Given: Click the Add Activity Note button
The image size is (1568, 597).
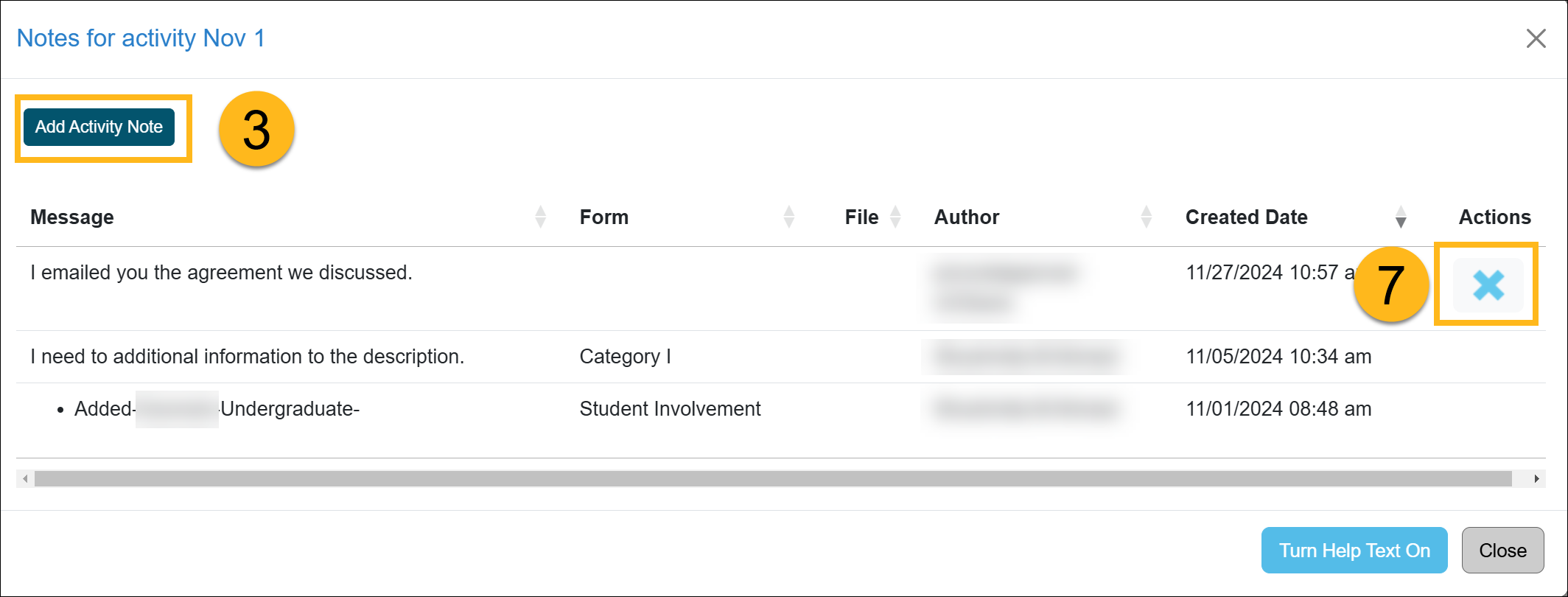Looking at the screenshot, I should click(99, 127).
